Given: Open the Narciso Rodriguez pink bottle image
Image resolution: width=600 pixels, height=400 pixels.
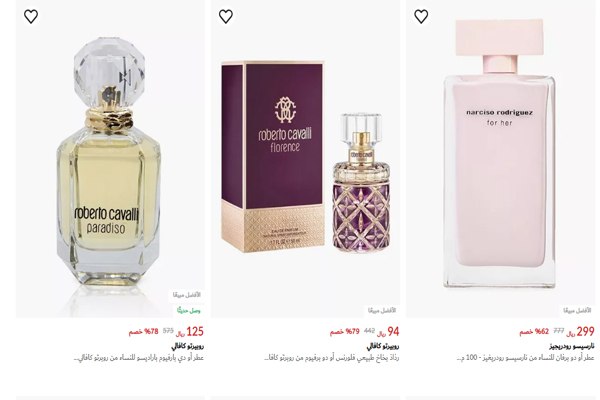Looking at the screenshot, I should pyautogui.click(x=499, y=154).
